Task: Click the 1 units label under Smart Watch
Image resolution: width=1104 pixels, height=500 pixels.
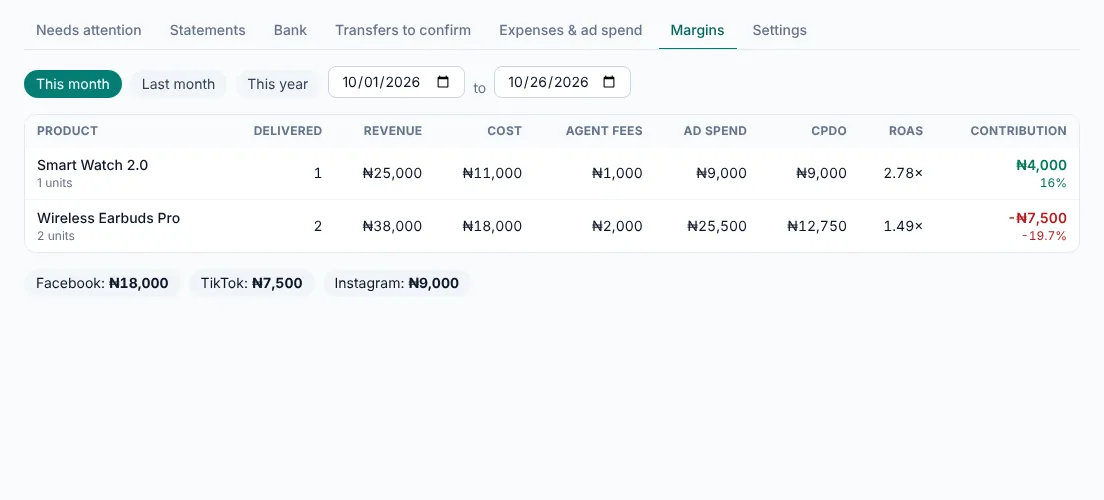Action: pos(55,183)
